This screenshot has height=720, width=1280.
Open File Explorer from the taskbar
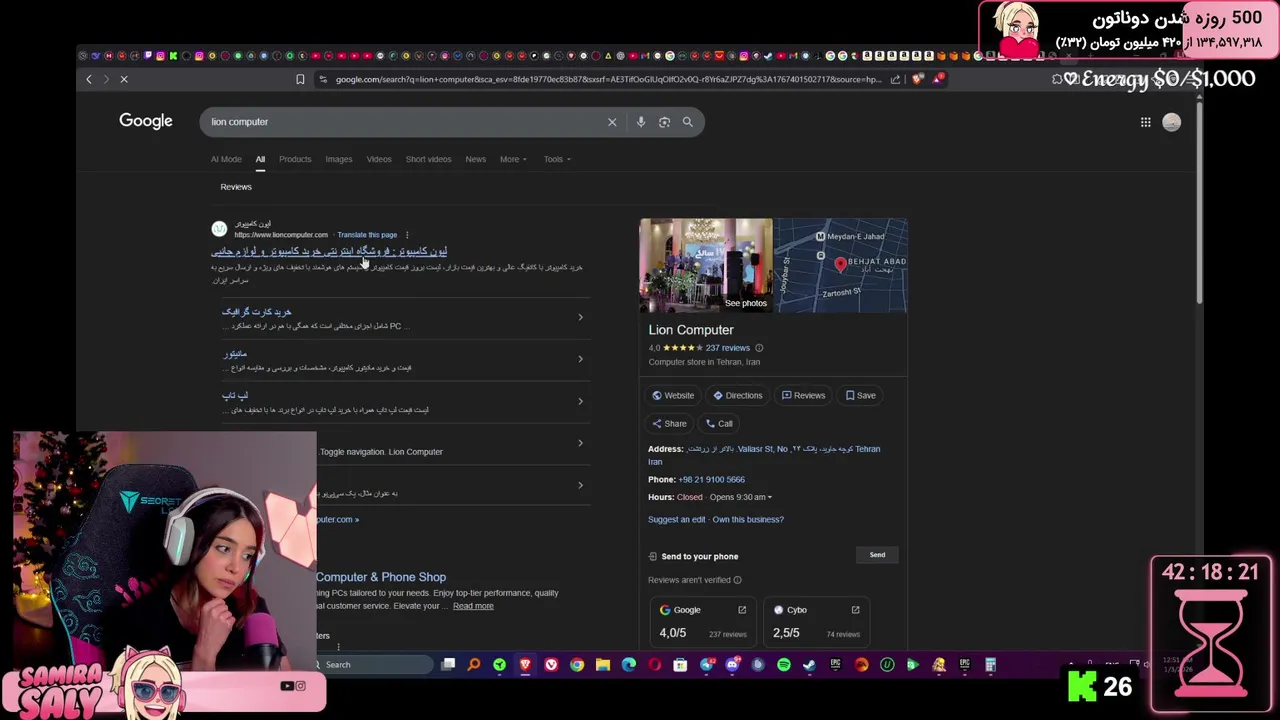tap(603, 665)
